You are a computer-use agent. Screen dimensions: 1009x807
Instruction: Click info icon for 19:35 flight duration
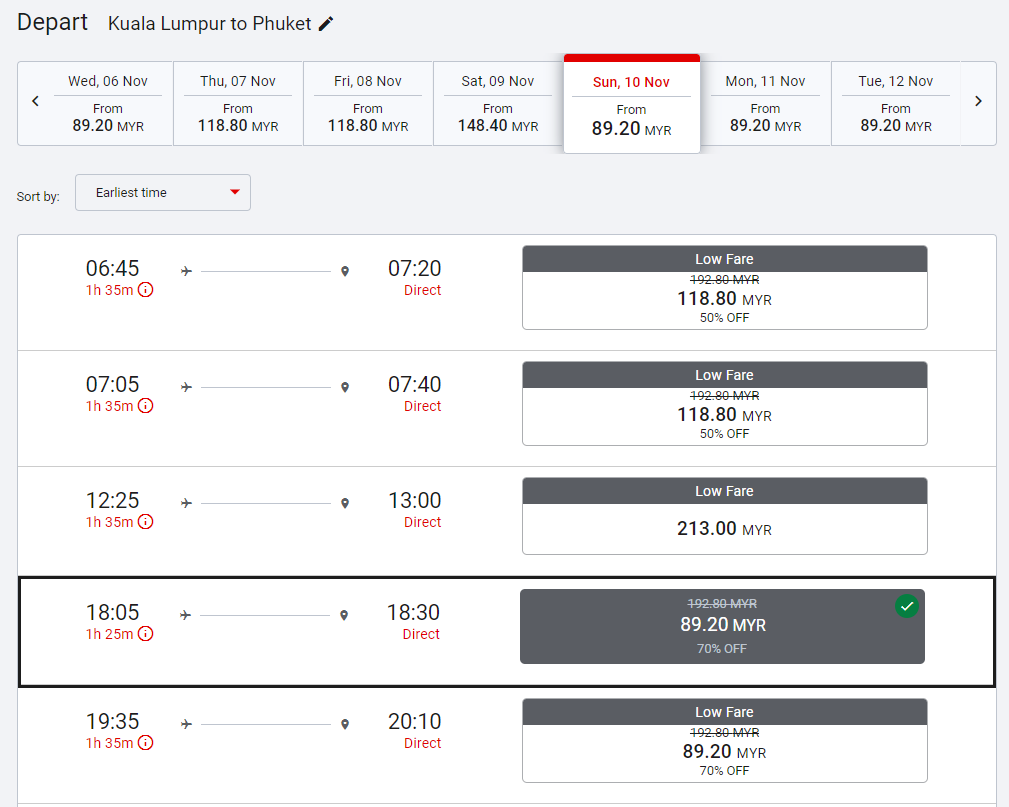(146, 743)
